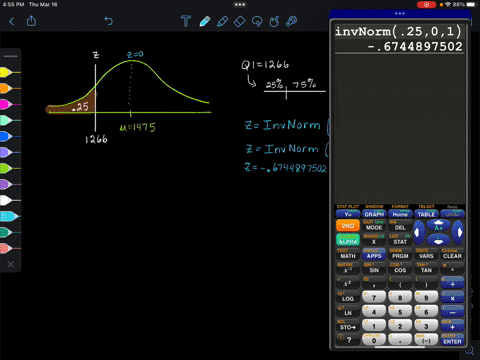This screenshot has height=360, width=480.
Task: Pick the cyan pen in sidebar
Action: click(10, 216)
